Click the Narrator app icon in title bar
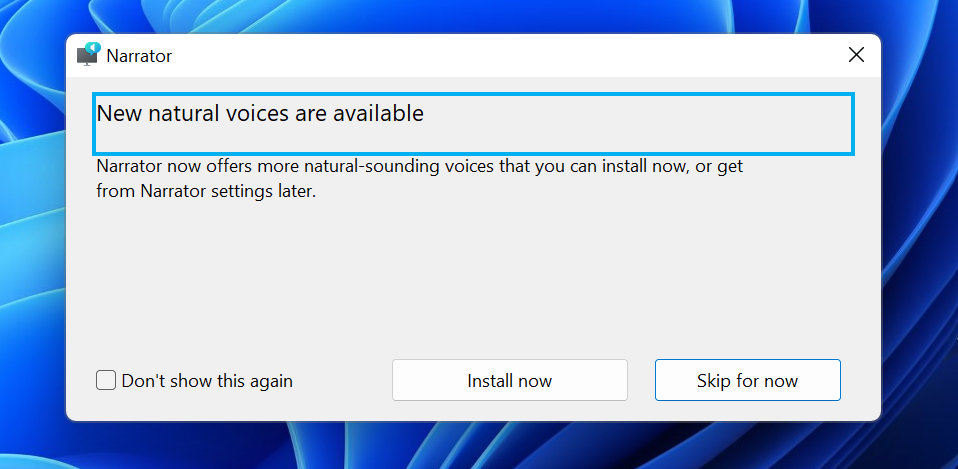Screen dimensions: 958x469 [89, 55]
